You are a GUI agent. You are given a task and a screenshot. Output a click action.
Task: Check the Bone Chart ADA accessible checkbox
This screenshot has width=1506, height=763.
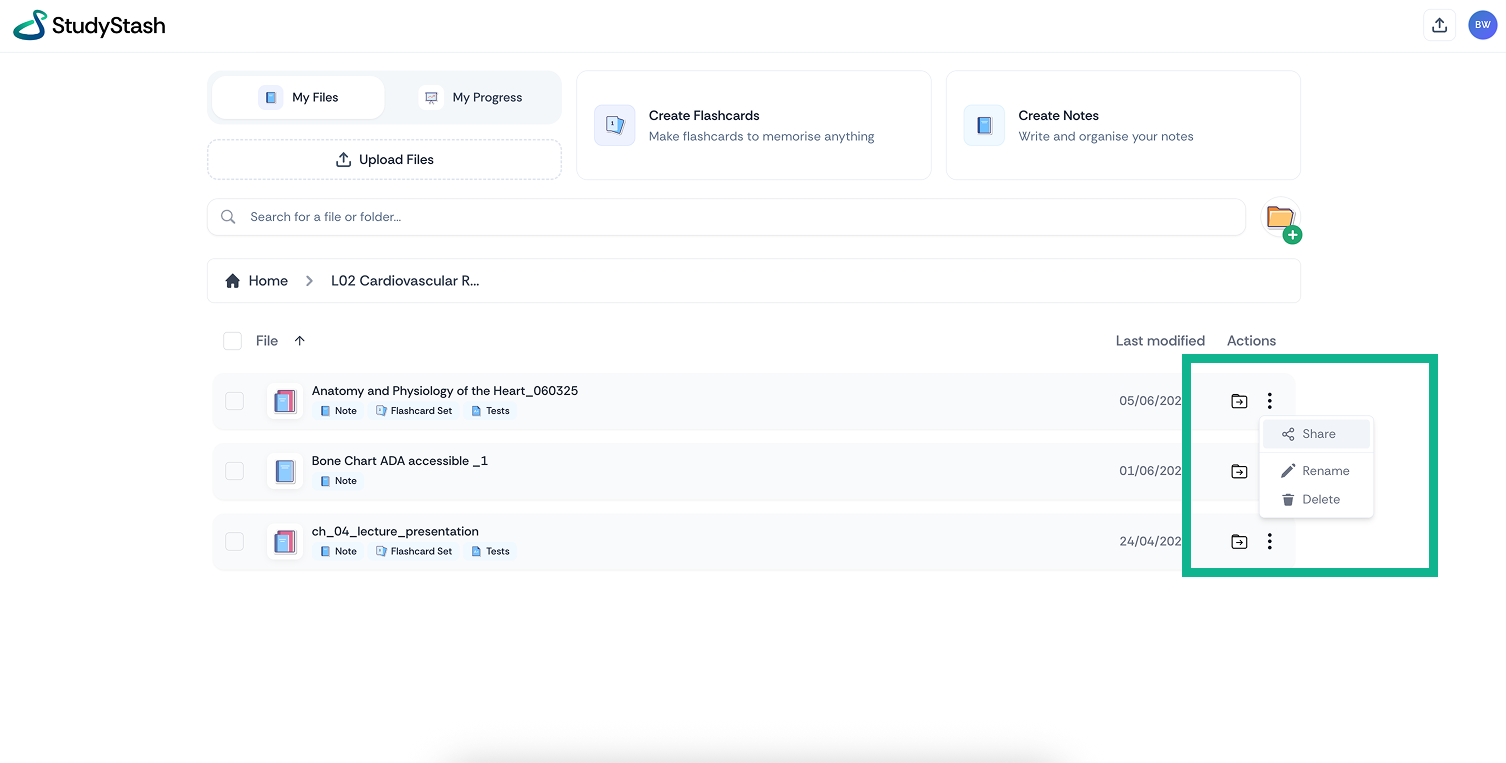pos(234,471)
